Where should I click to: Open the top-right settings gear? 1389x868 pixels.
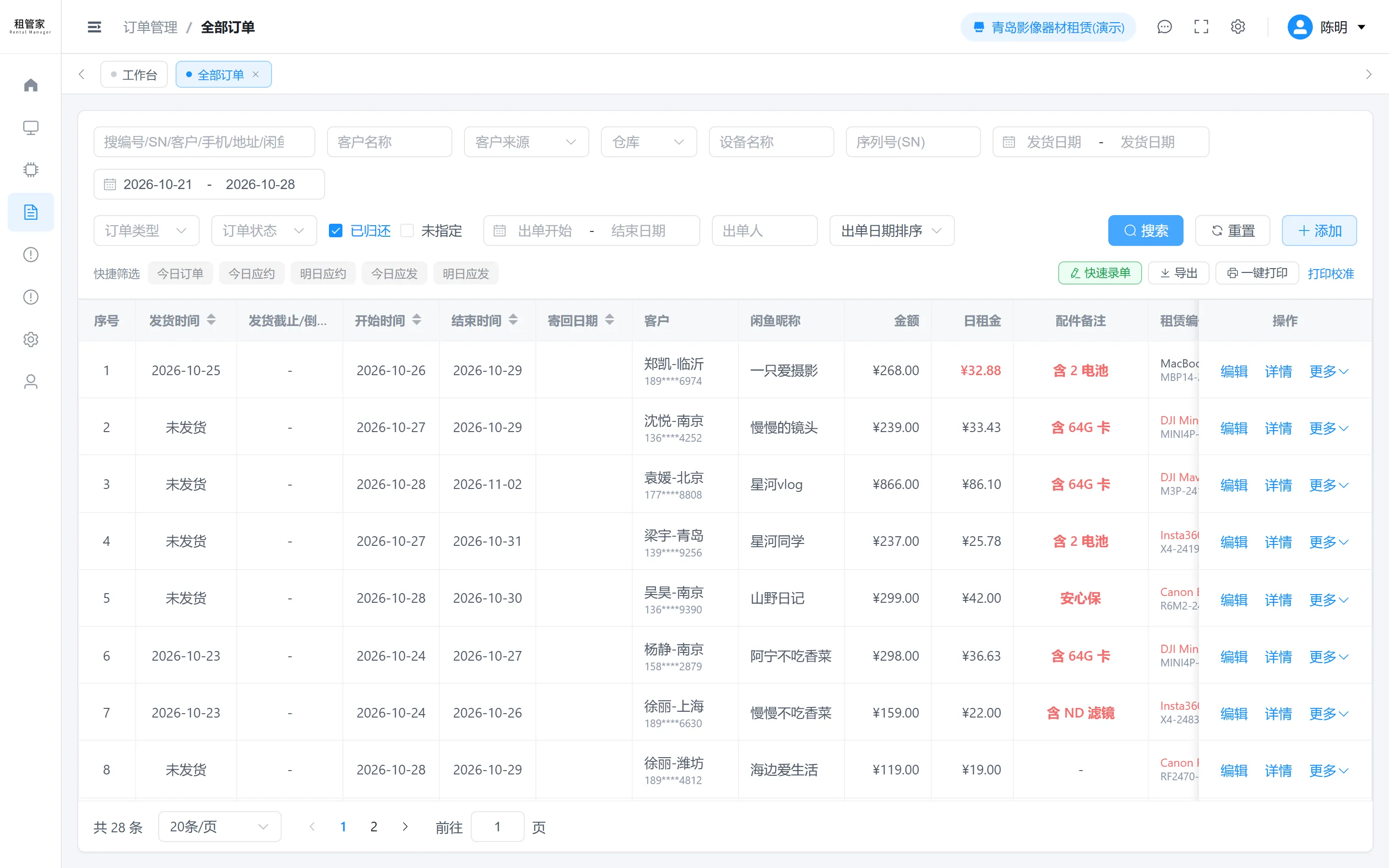(x=1238, y=27)
